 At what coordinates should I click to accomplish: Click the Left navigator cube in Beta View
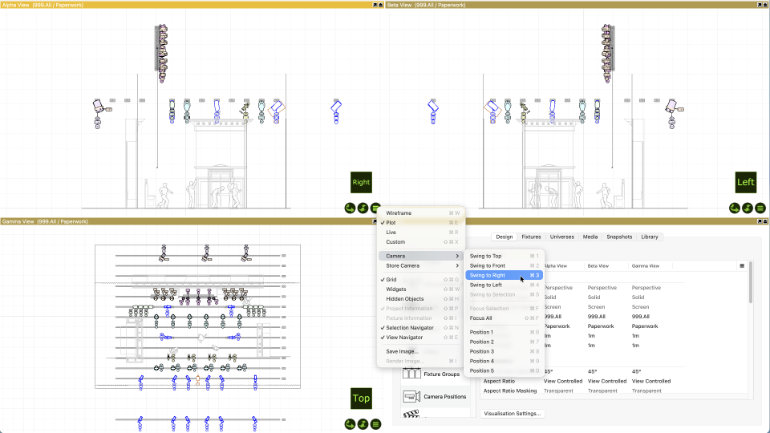tap(746, 182)
